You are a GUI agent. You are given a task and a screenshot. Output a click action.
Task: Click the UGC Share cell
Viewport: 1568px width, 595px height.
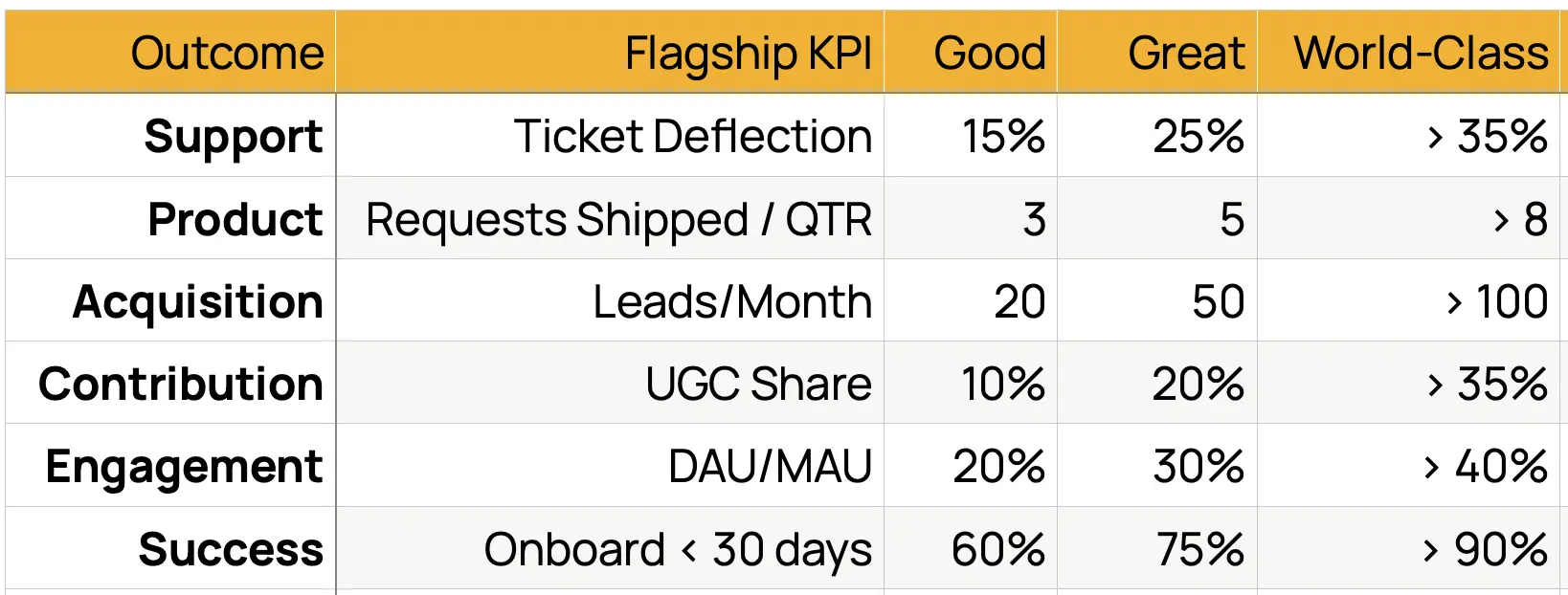(610, 383)
